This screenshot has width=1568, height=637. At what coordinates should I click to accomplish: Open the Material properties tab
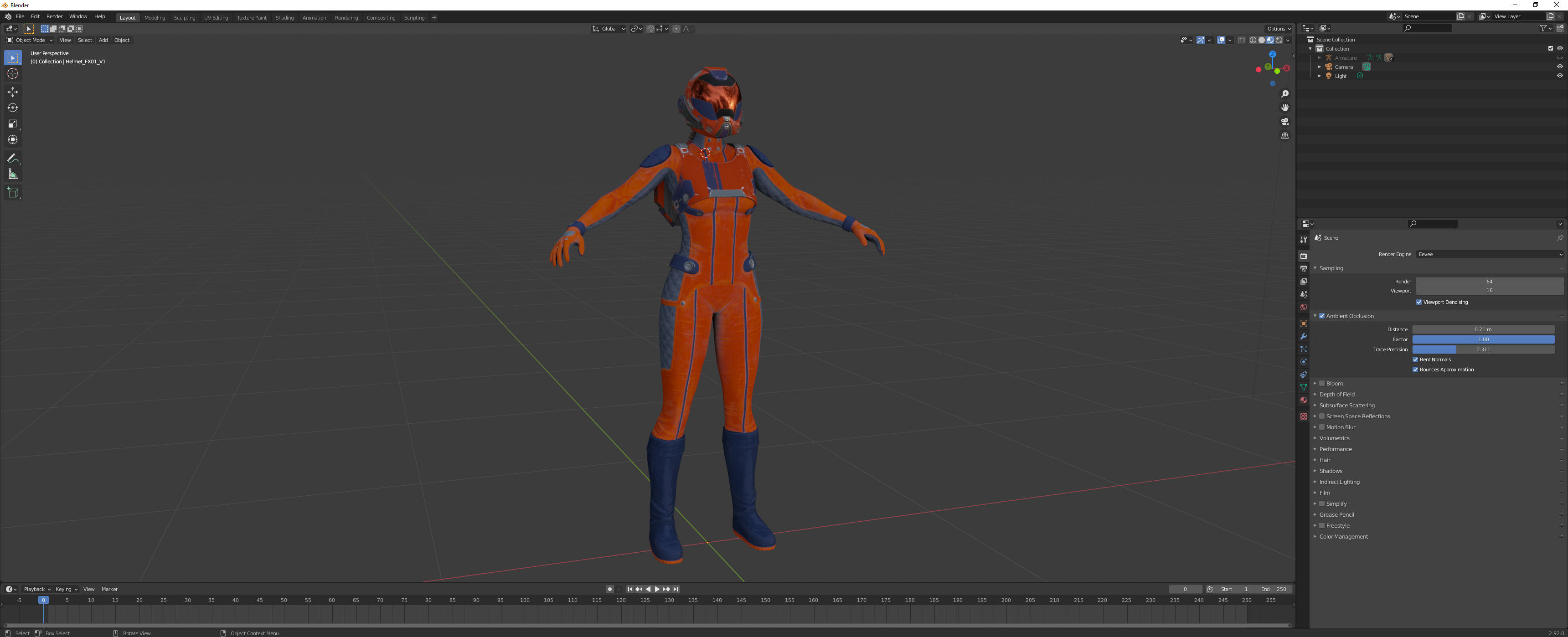pos(1303,401)
